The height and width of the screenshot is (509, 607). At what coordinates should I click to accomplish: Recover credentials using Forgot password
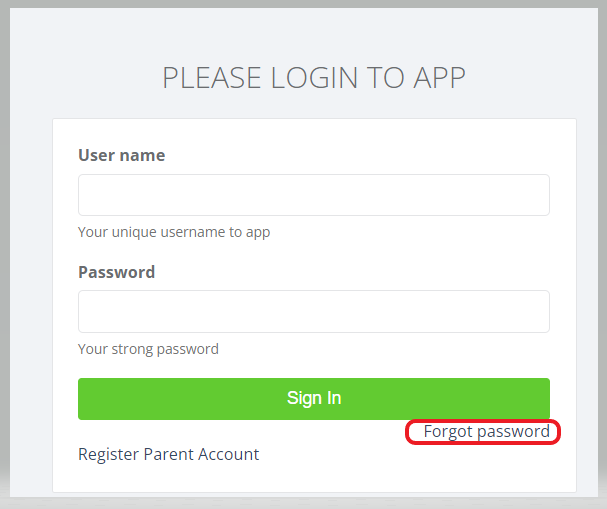pyautogui.click(x=486, y=432)
